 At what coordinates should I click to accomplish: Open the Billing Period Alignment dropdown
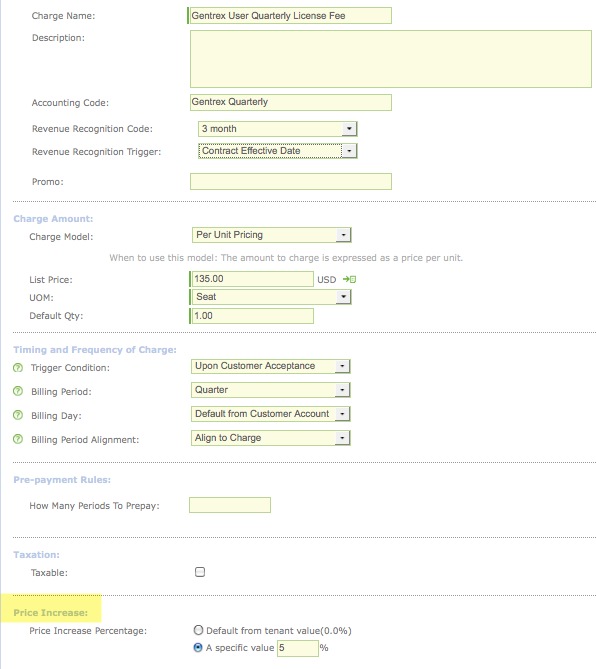pyautogui.click(x=270, y=438)
